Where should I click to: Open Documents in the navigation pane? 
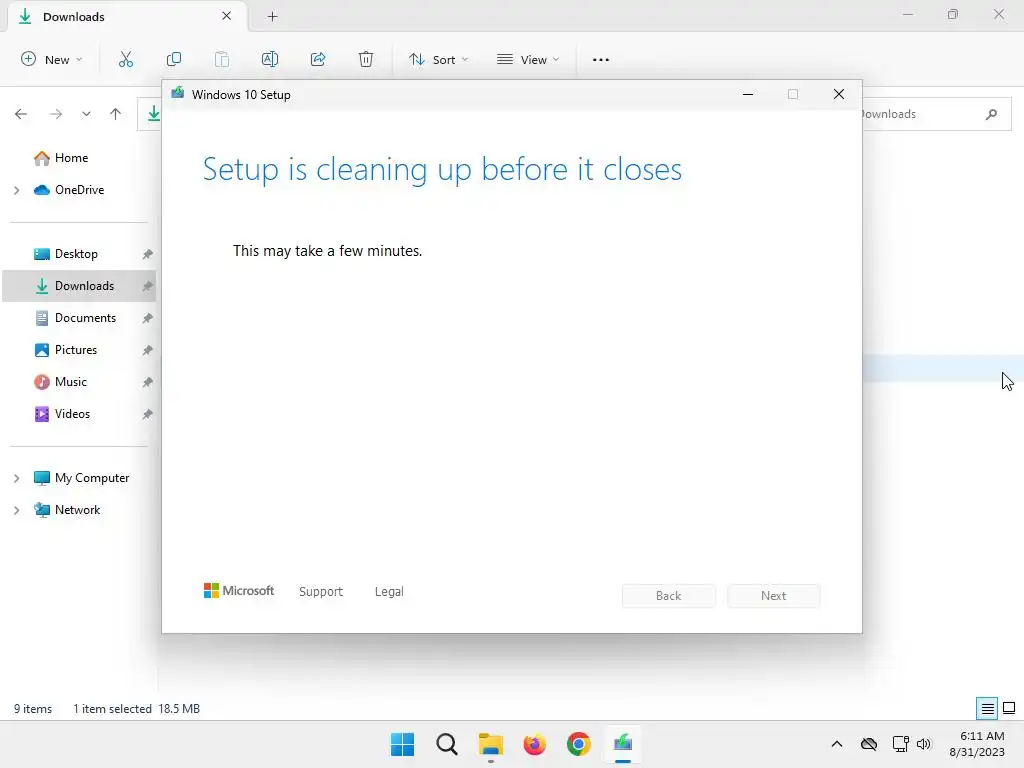85,318
